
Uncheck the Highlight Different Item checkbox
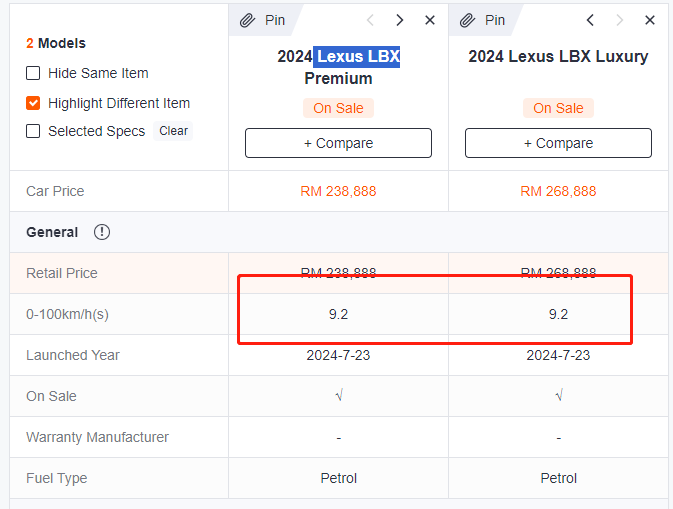(x=33, y=103)
